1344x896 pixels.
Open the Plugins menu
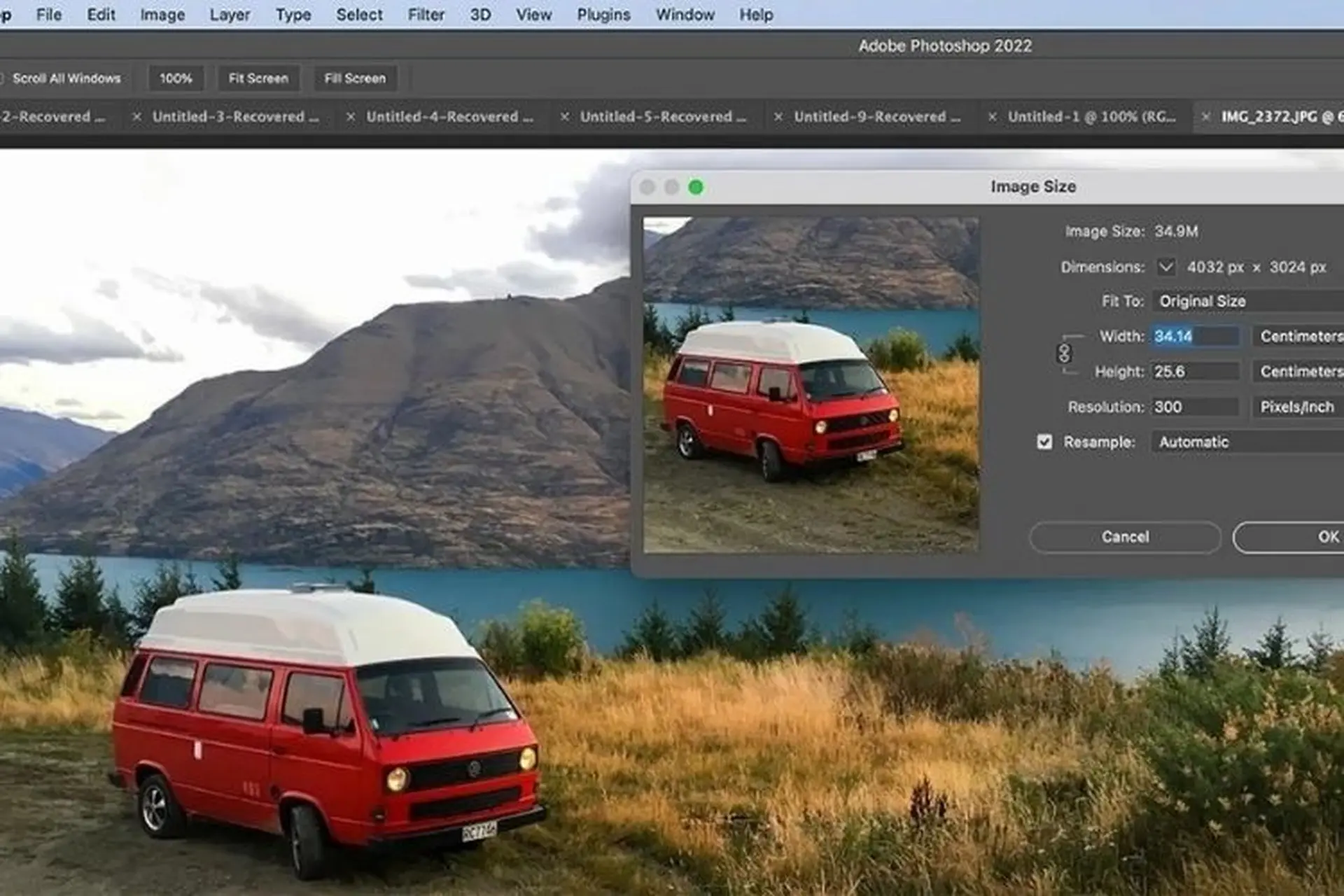[x=603, y=15]
